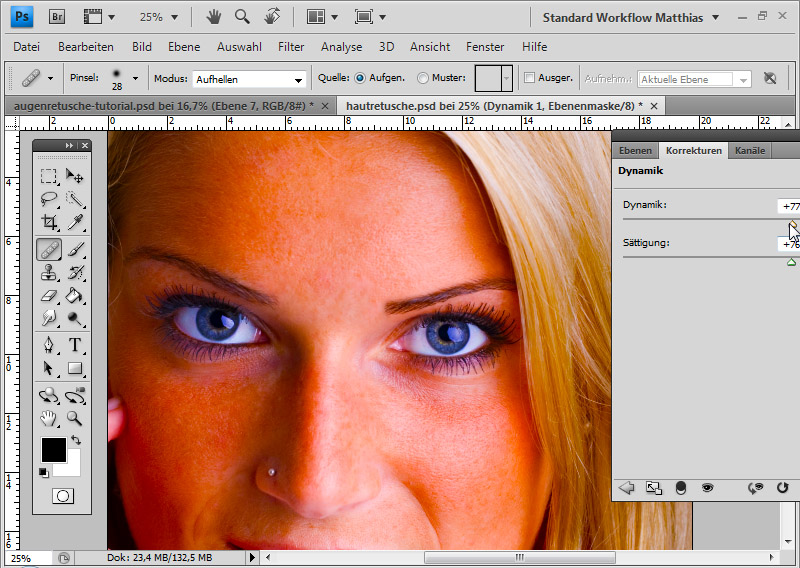Select the Muster source radio button
Screen dimensions: 800x568
[423, 78]
